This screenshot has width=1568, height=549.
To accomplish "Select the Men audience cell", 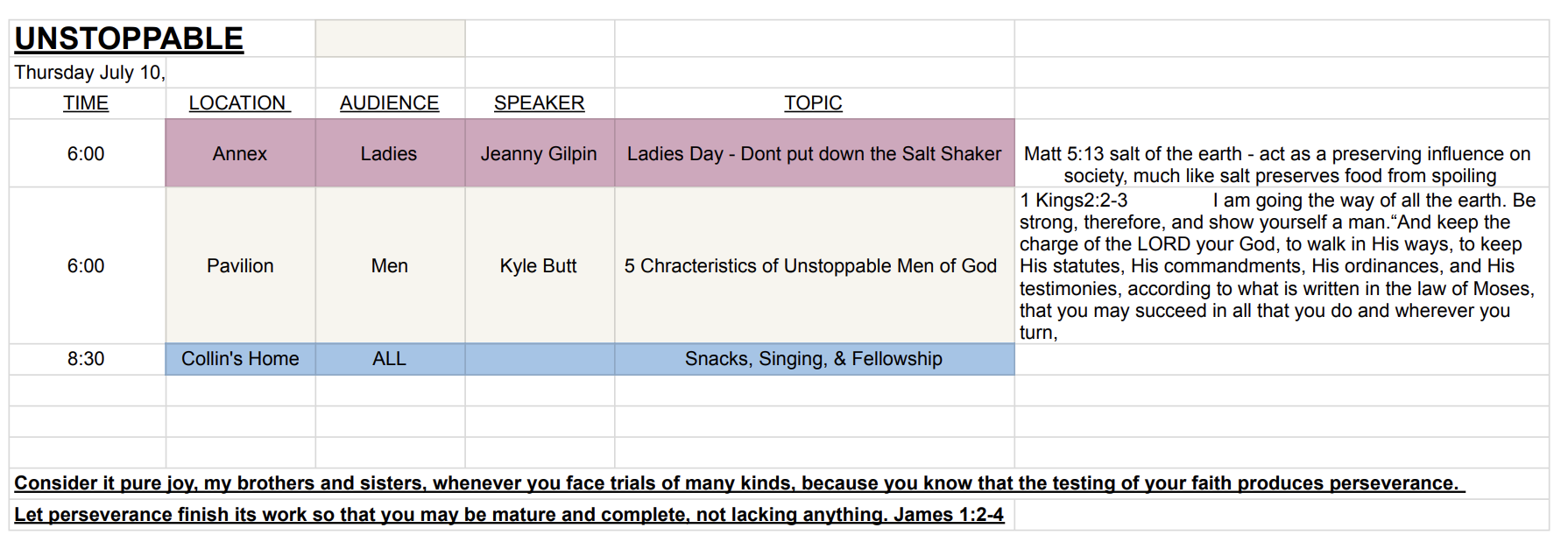I will 389,266.
